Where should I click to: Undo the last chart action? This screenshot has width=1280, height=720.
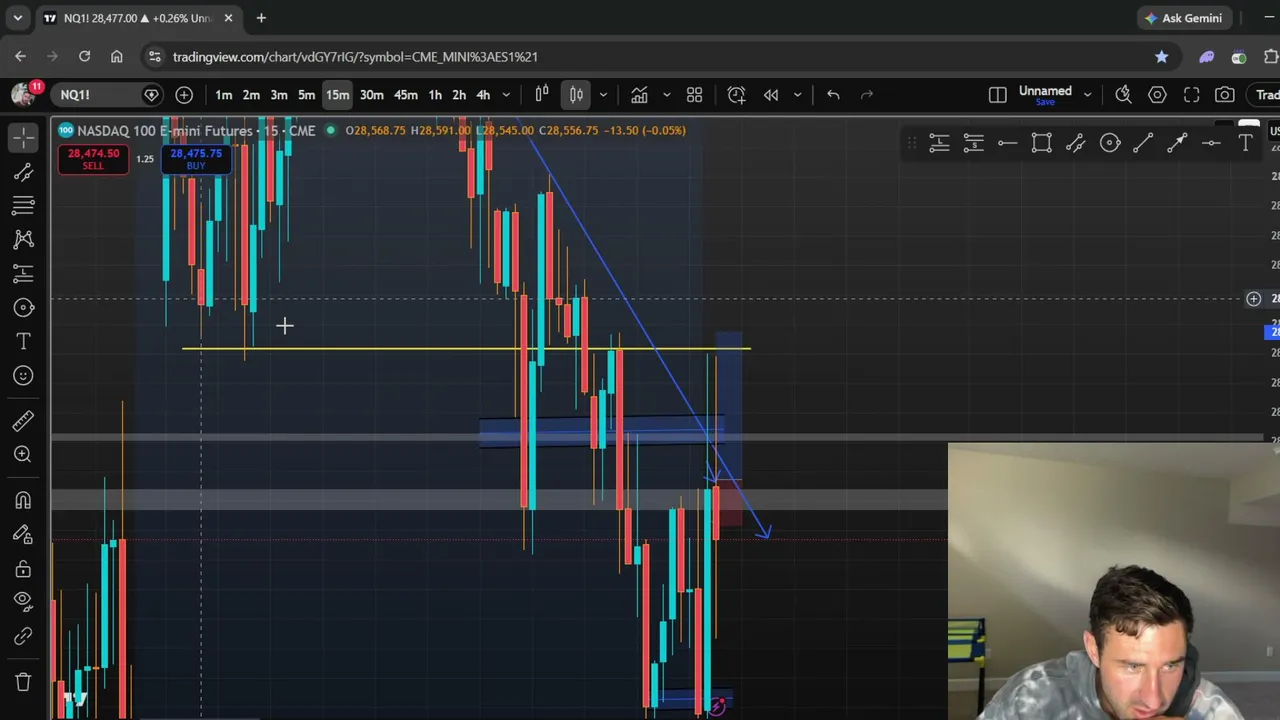click(x=833, y=95)
